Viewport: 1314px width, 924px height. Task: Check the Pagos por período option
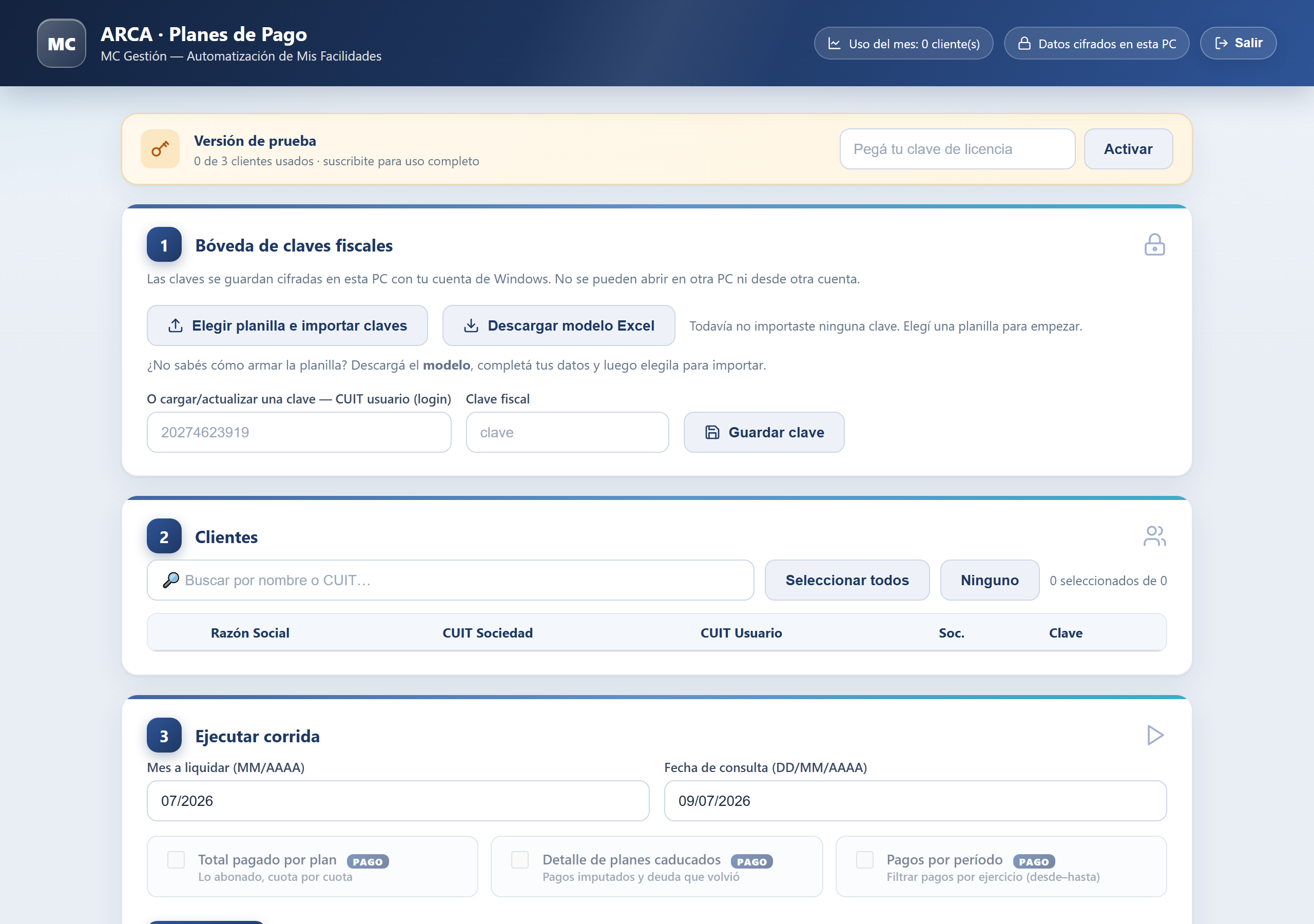pyautogui.click(x=864, y=860)
